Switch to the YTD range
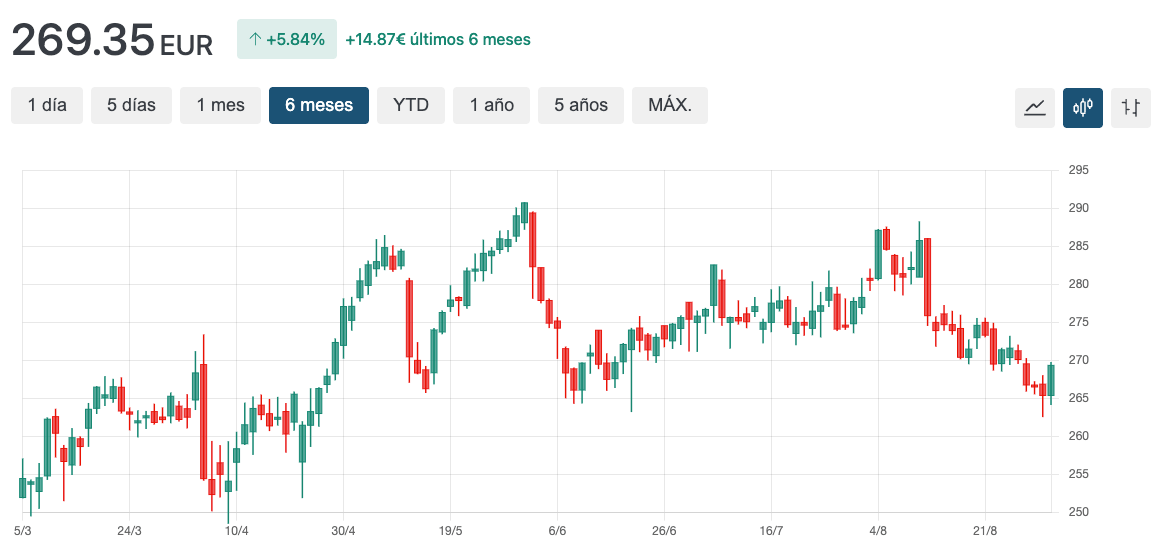Image resolution: width=1163 pixels, height=552 pixels. pos(411,105)
